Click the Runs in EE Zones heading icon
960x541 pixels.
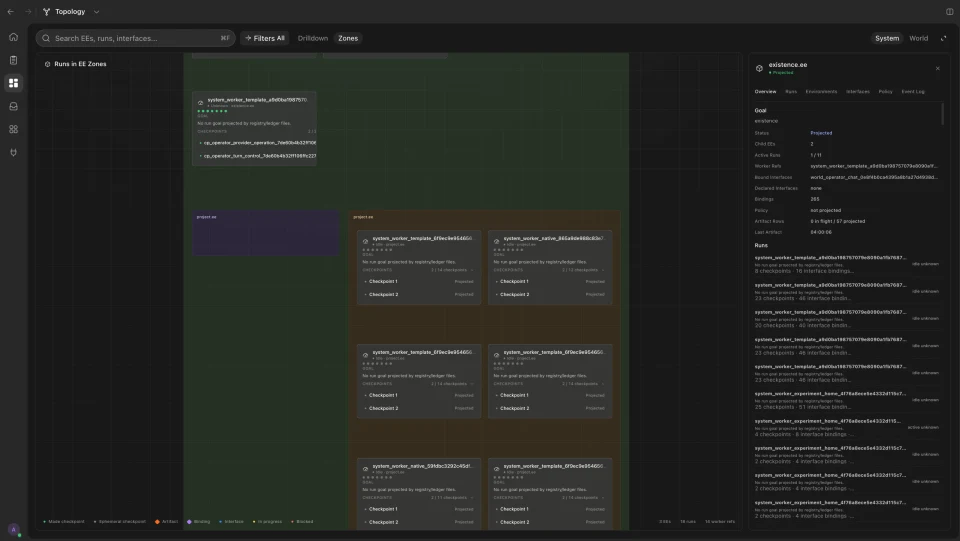(x=47, y=64)
